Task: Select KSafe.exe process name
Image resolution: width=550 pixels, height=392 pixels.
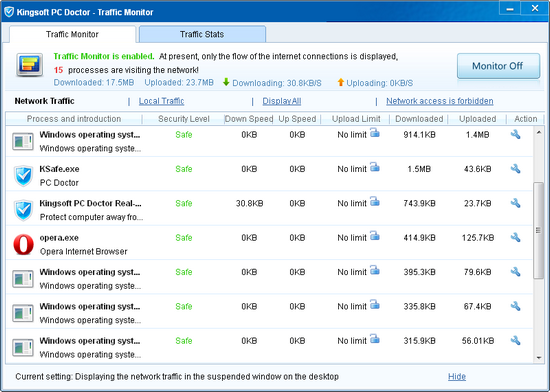Action: point(59,169)
